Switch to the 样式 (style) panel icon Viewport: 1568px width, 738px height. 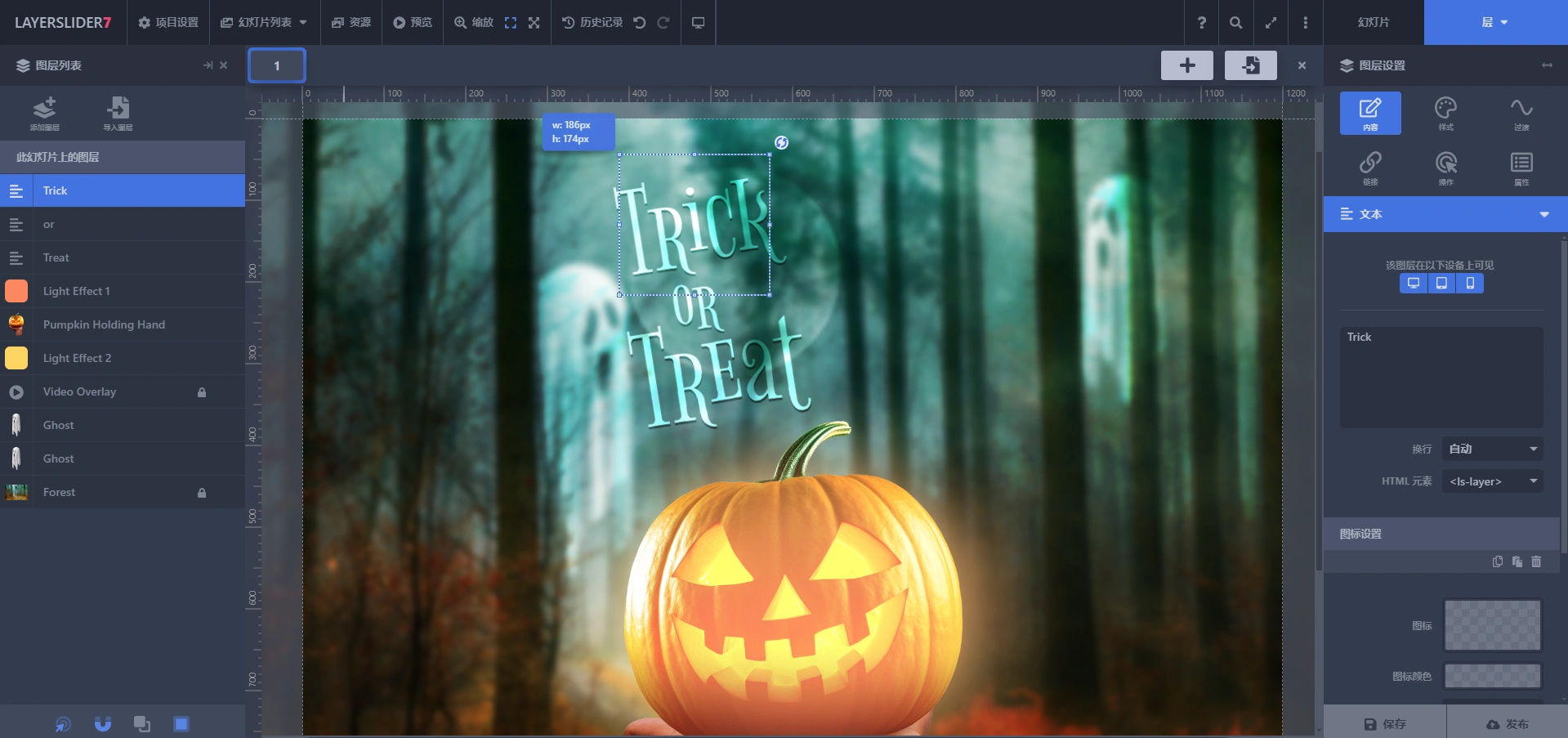click(1445, 113)
